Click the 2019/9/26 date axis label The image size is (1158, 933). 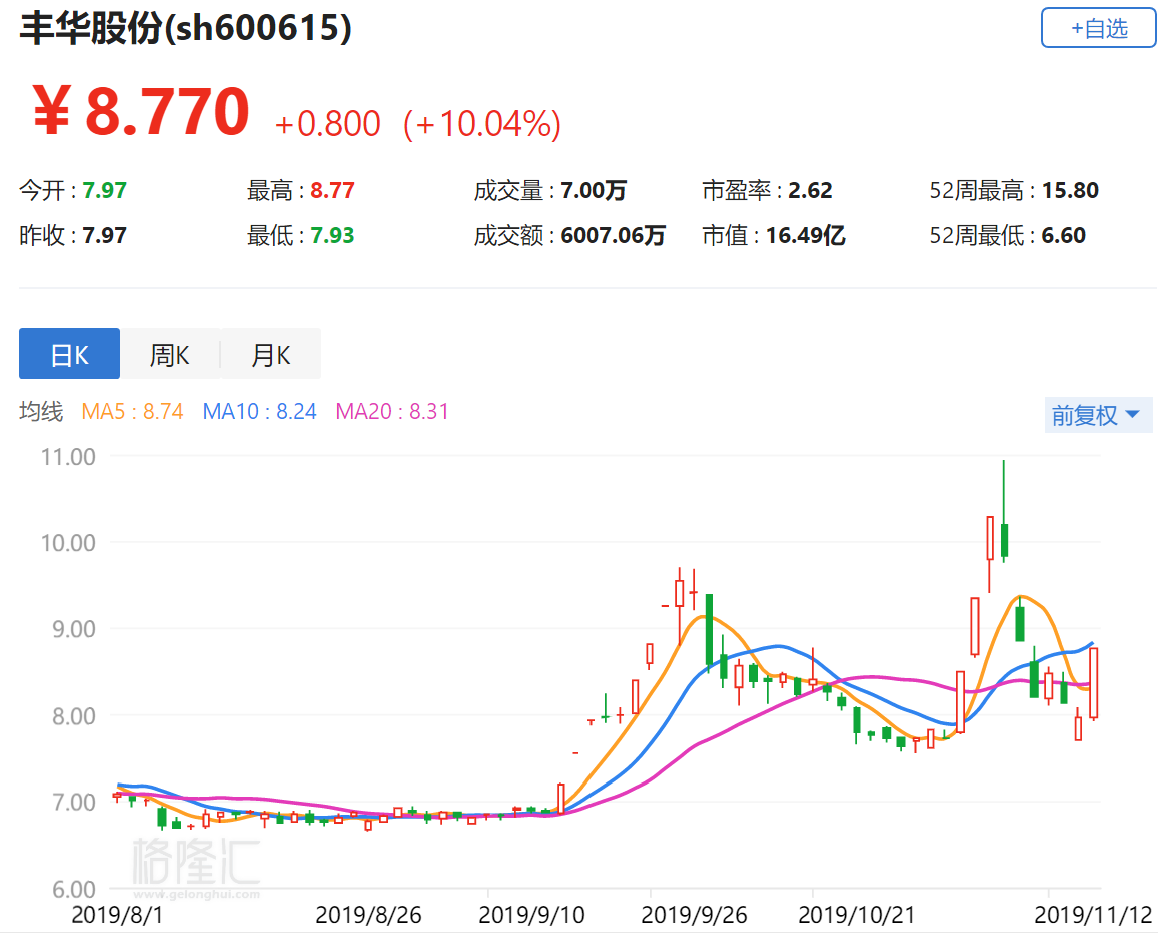coord(694,915)
